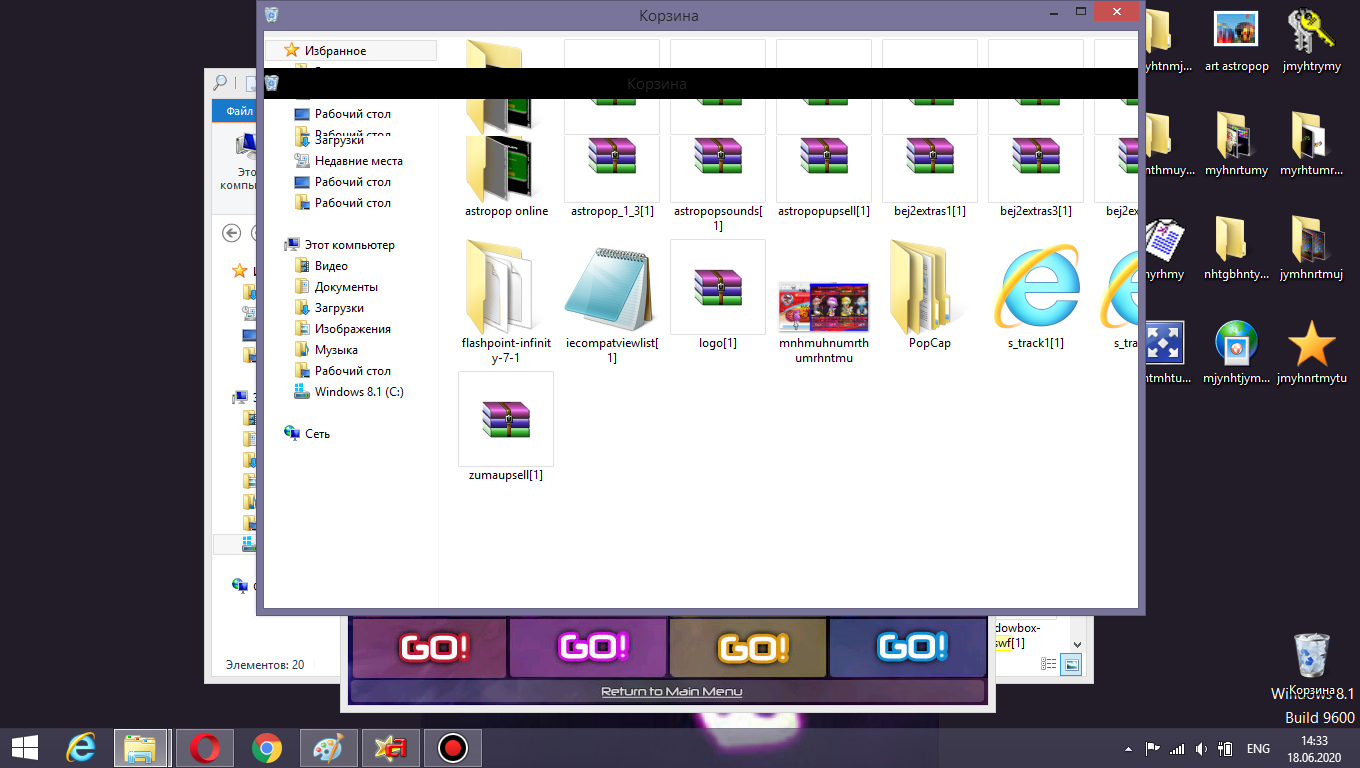The height and width of the screenshot is (768, 1360).
Task: Select Сеть in the navigation pane
Action: [x=307, y=434]
